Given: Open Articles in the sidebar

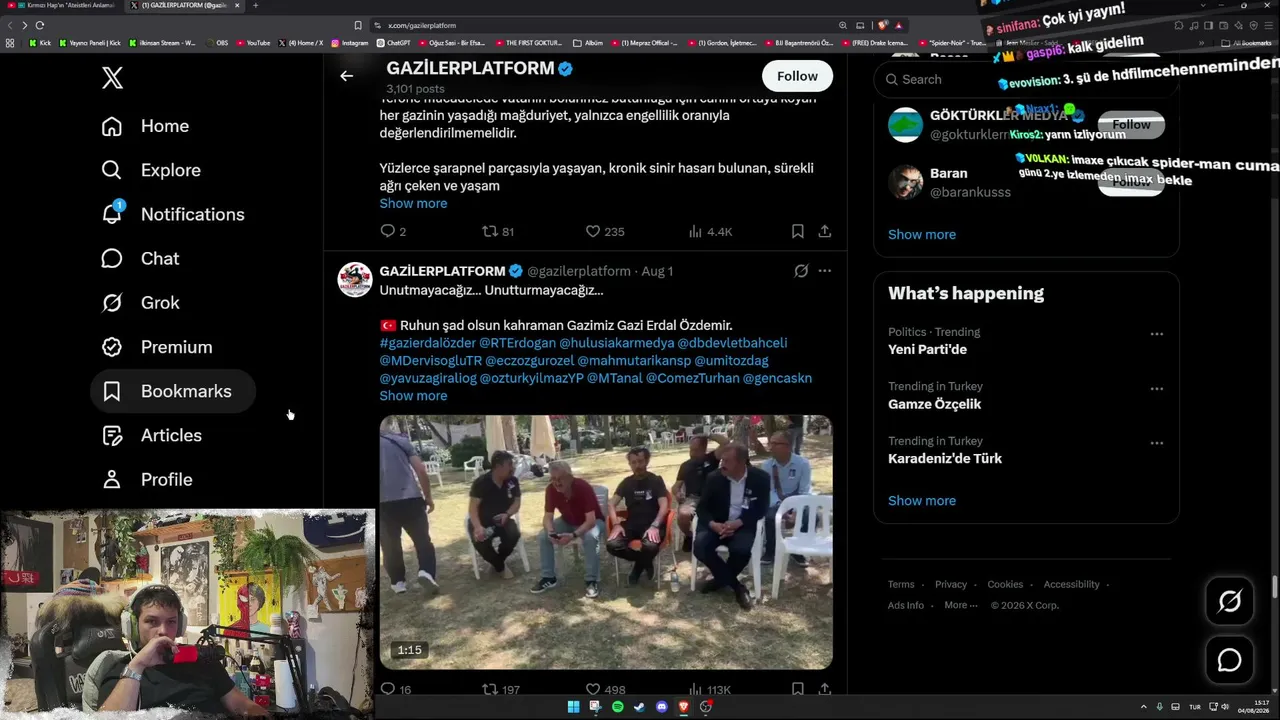Looking at the screenshot, I should point(152,435).
